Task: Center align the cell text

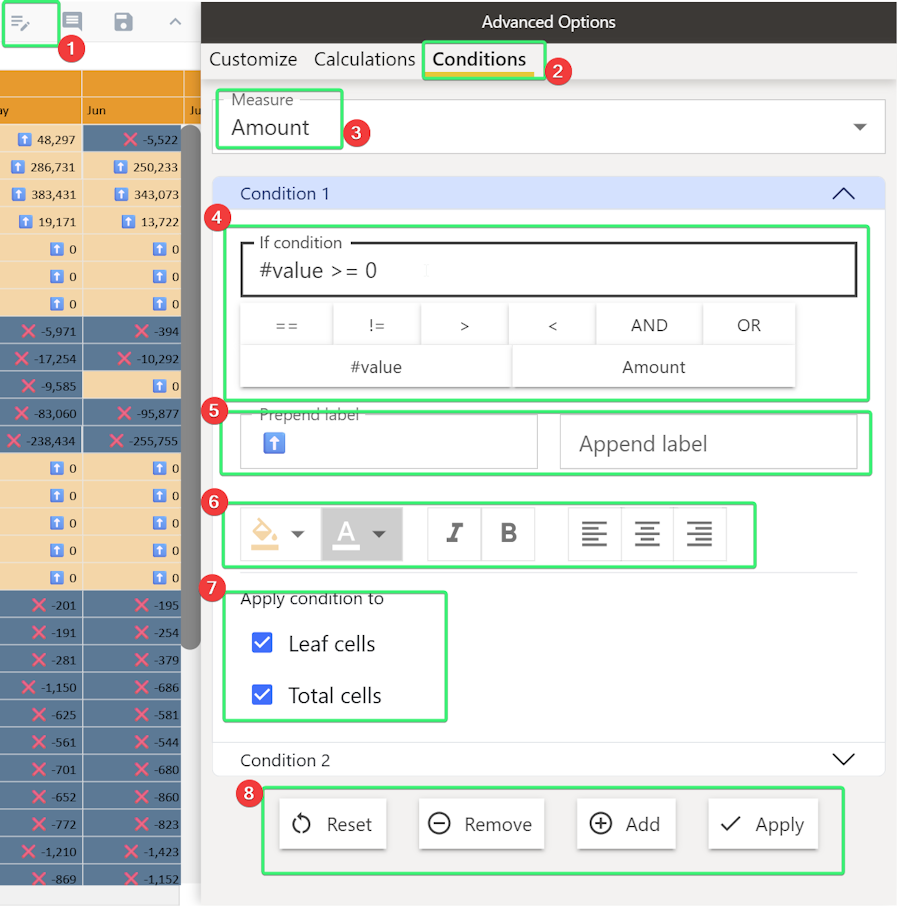Action: click(x=647, y=534)
